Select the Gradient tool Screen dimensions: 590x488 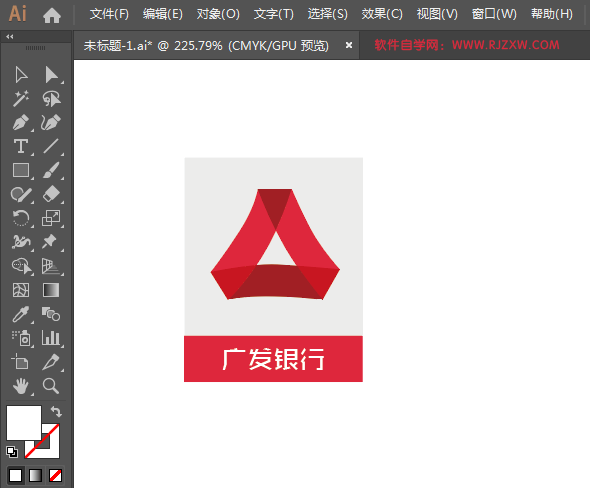[x=51, y=290]
